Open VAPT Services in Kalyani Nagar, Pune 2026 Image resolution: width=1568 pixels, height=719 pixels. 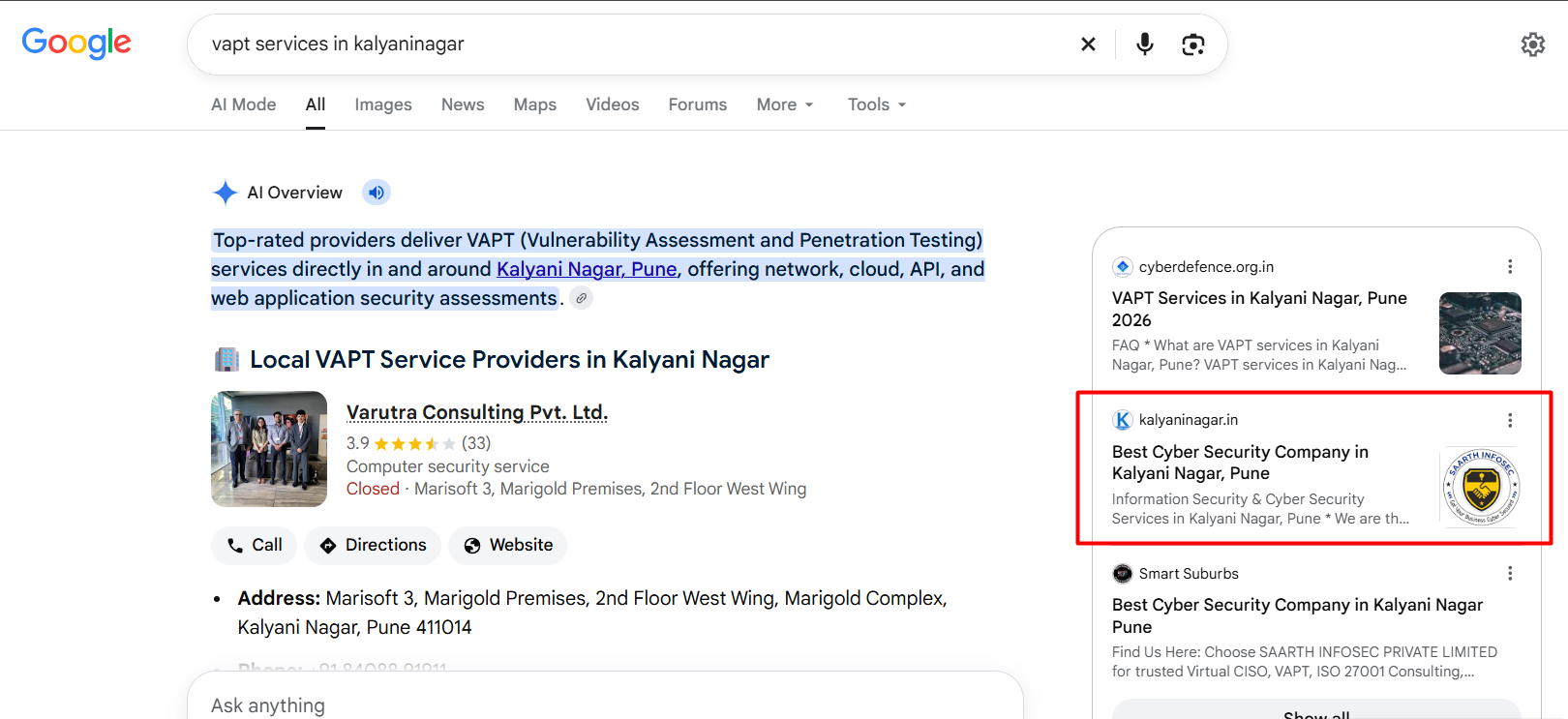[x=1259, y=309]
